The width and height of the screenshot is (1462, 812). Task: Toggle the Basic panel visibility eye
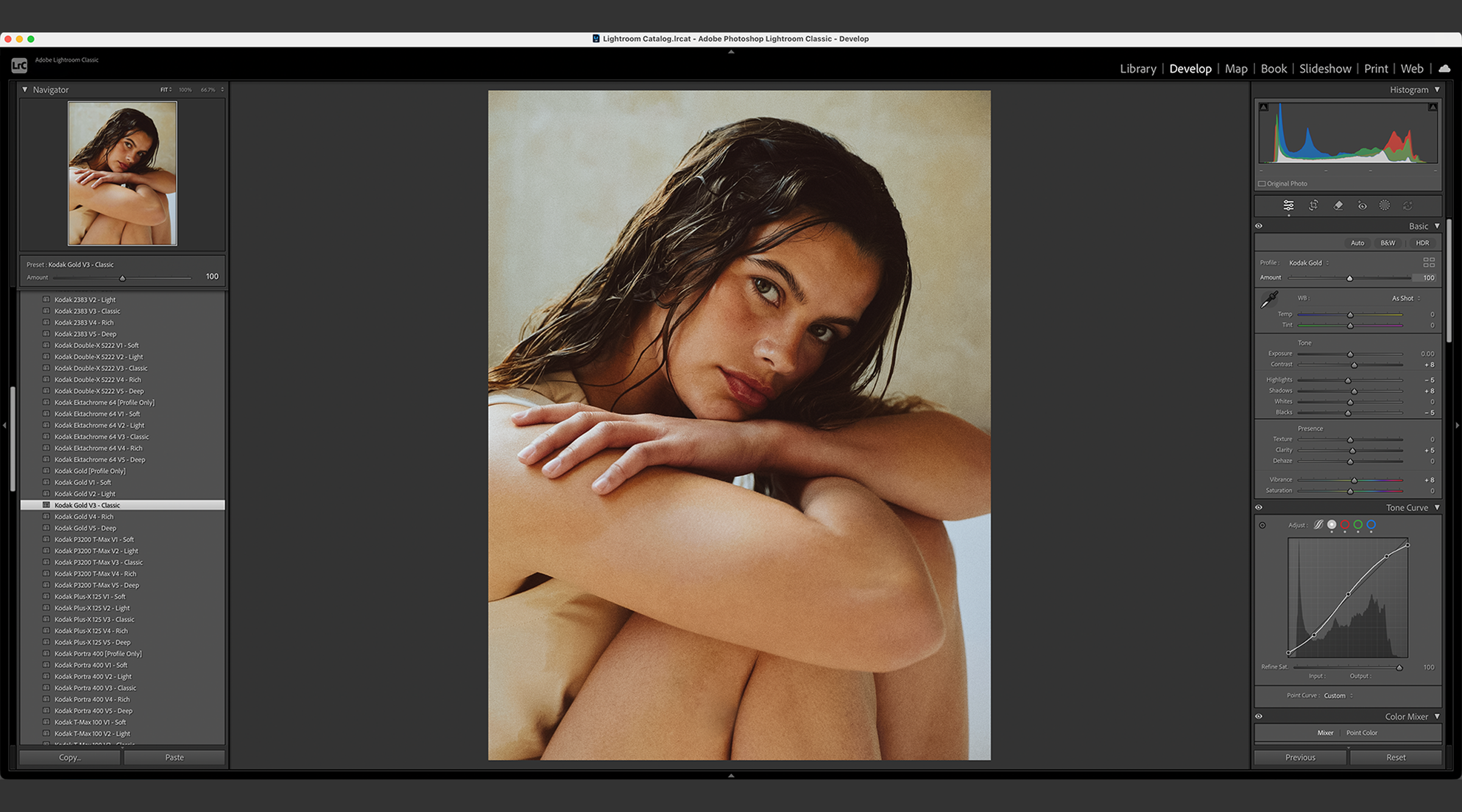click(1259, 225)
